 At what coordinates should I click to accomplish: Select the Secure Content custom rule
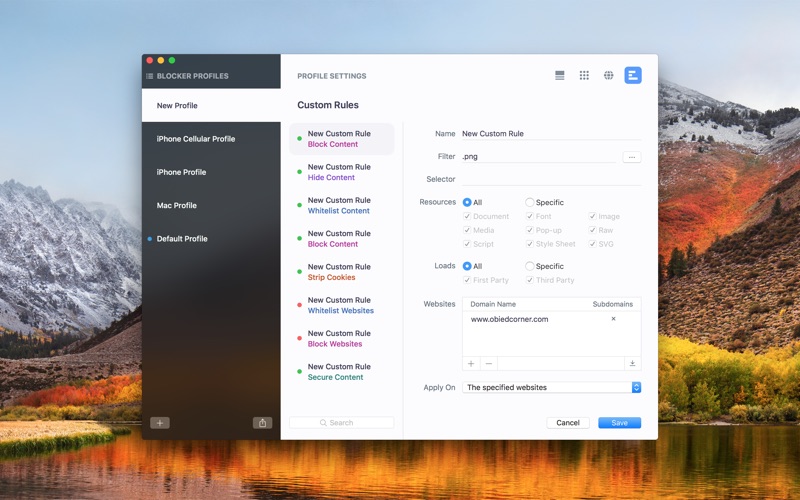342,371
